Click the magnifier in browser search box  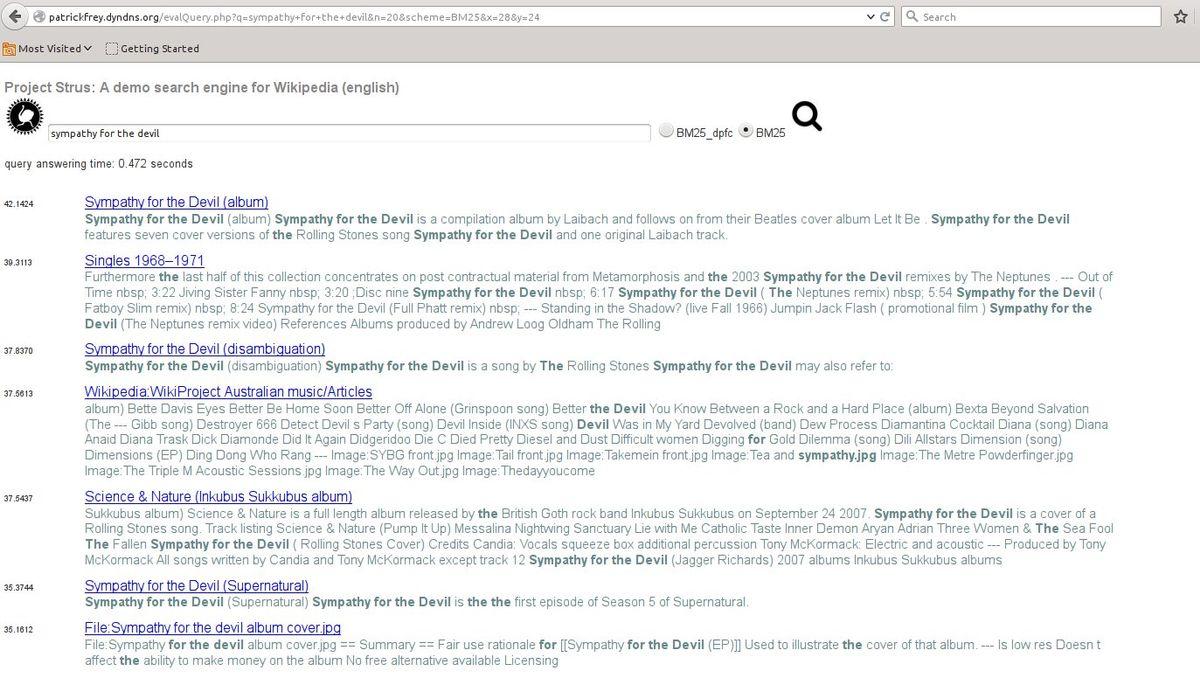(x=911, y=17)
